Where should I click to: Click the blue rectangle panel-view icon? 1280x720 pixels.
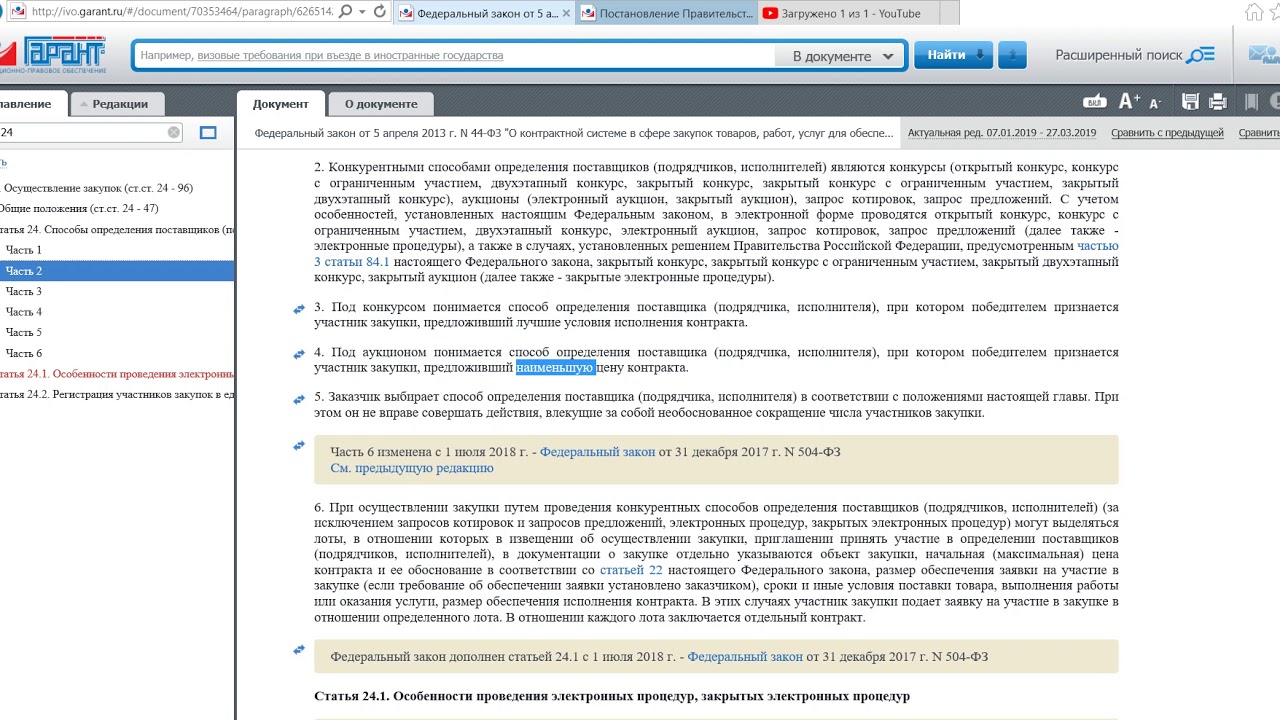[208, 132]
